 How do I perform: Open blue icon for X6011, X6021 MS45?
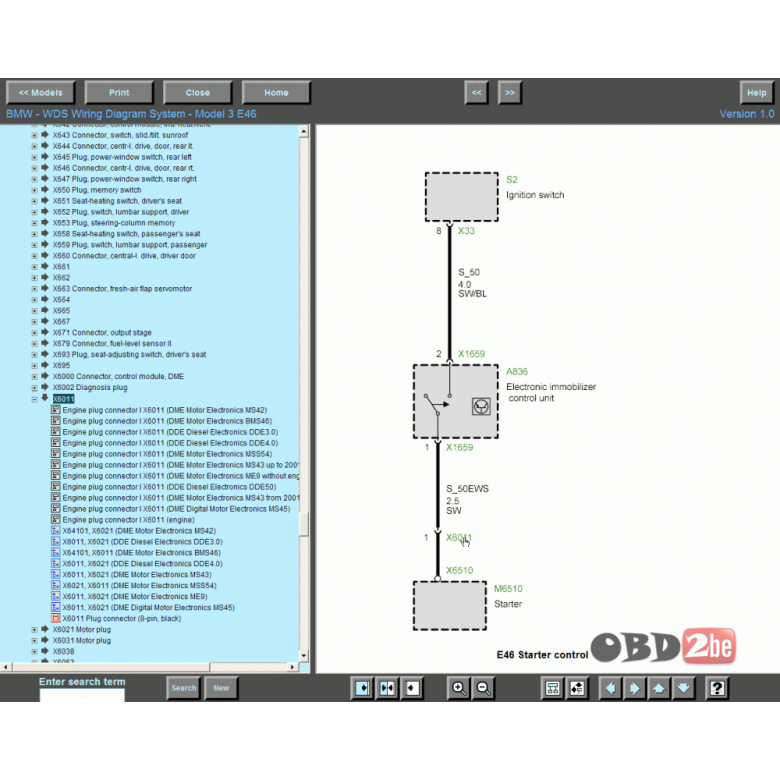coord(56,607)
